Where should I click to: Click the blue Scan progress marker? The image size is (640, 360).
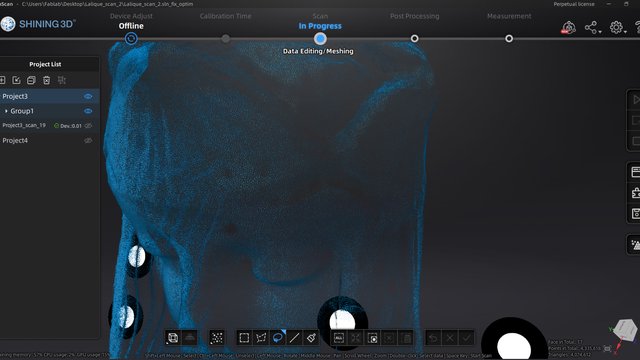[x=320, y=39]
